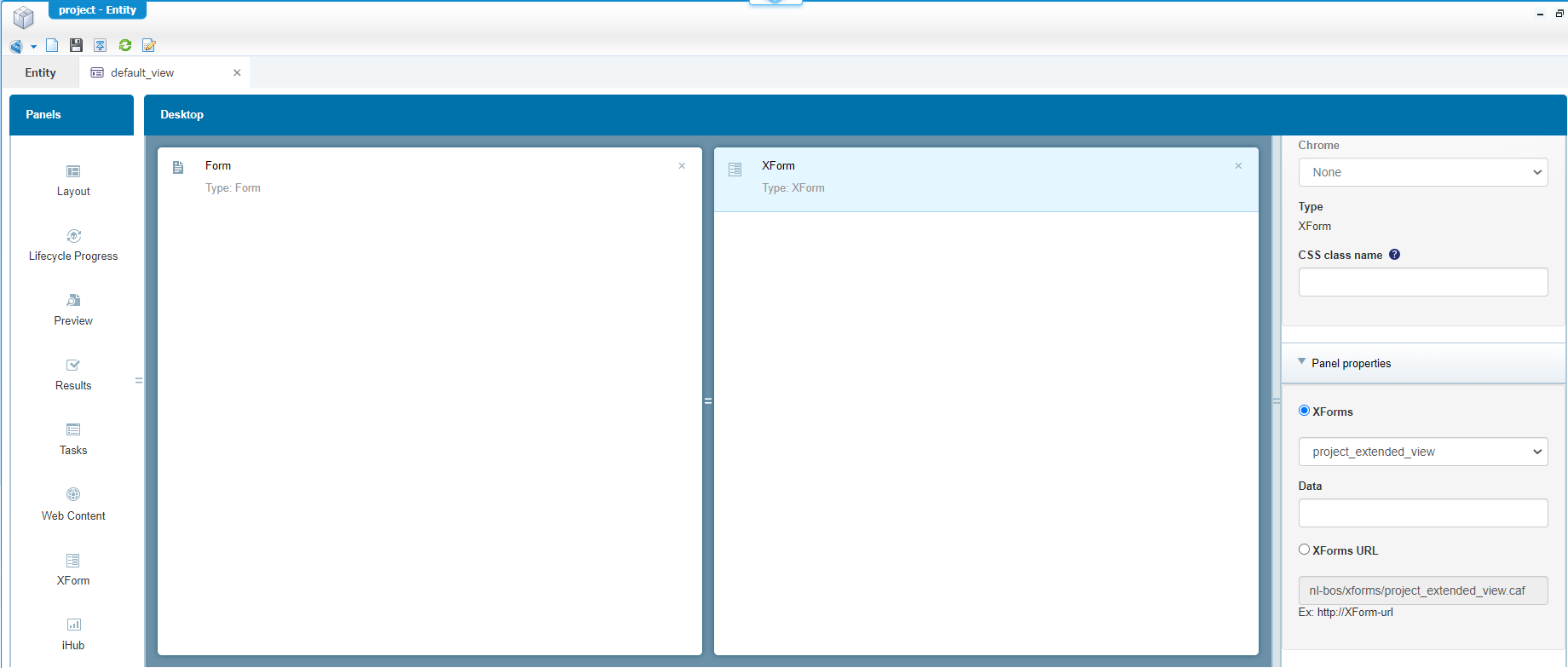Choose the iHub panel icon
The width and height of the screenshot is (1568, 668).
(73, 625)
